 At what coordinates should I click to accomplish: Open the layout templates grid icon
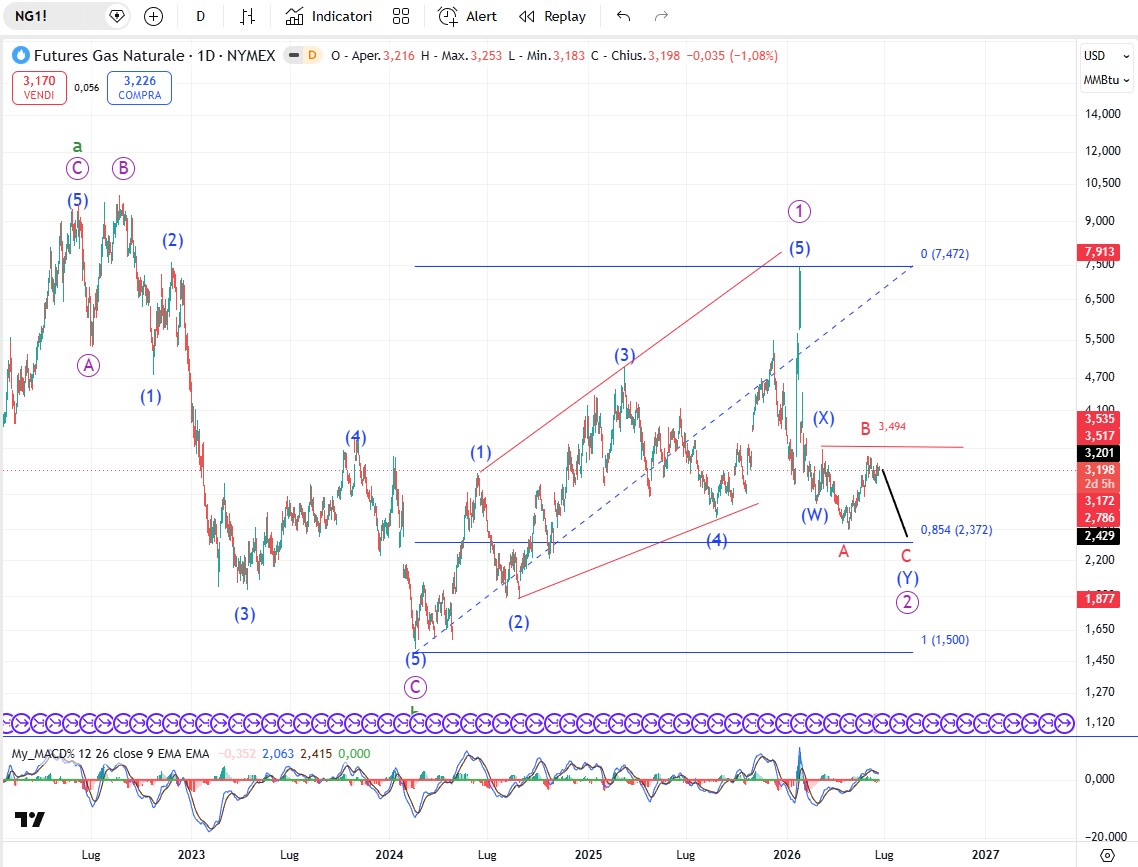401,16
